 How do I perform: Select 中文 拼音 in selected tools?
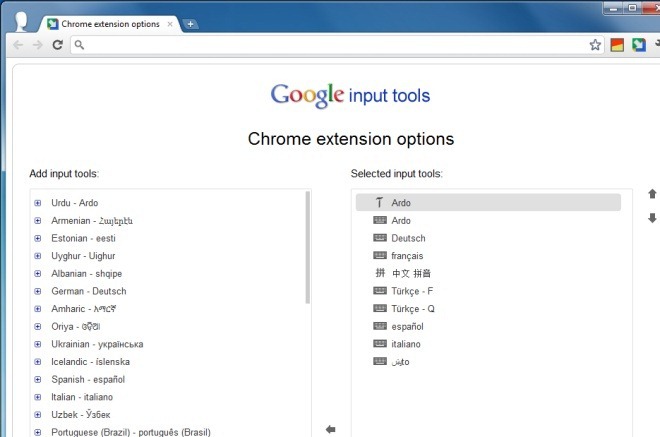(x=411, y=273)
